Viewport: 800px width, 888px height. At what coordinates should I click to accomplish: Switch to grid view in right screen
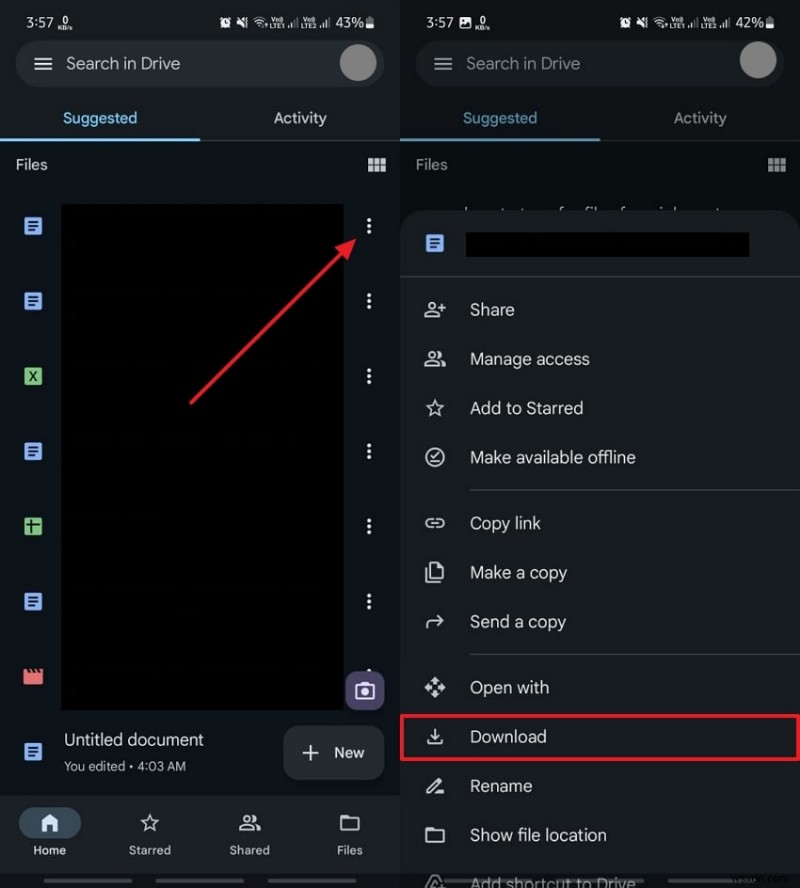[776, 165]
